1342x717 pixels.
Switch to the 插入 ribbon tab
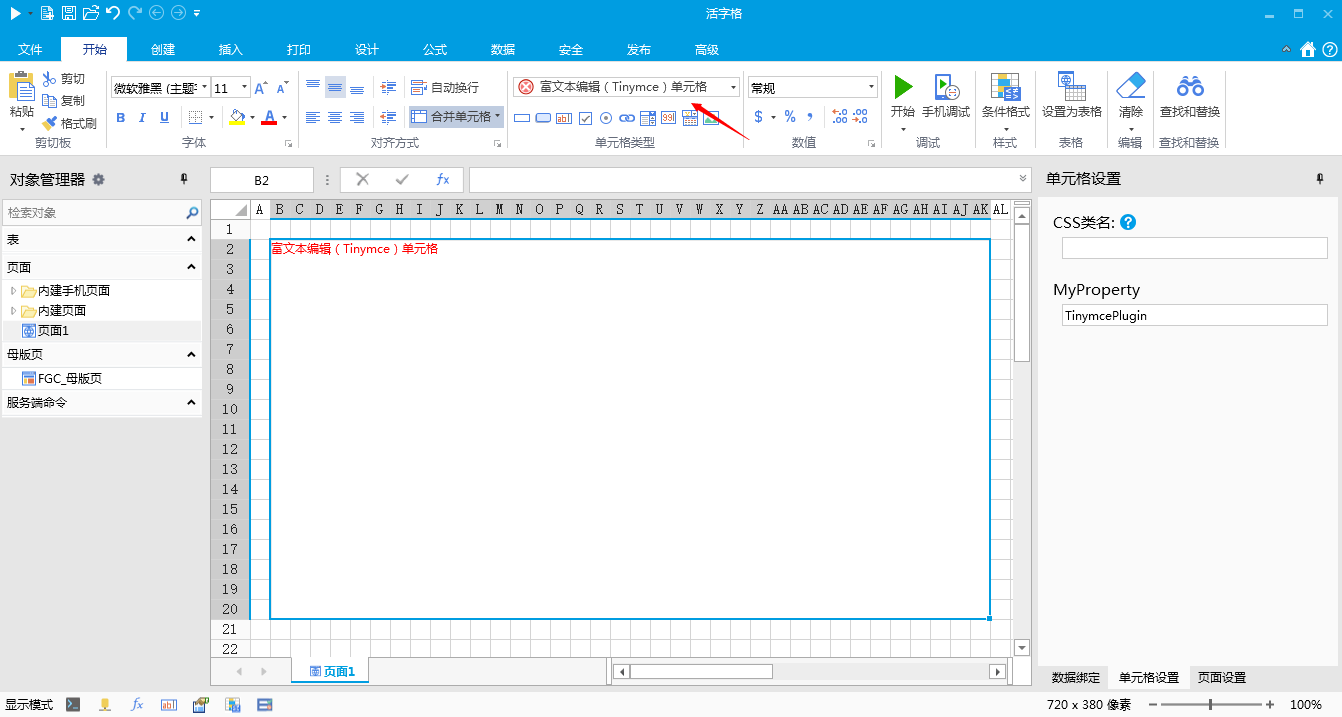click(x=231, y=50)
